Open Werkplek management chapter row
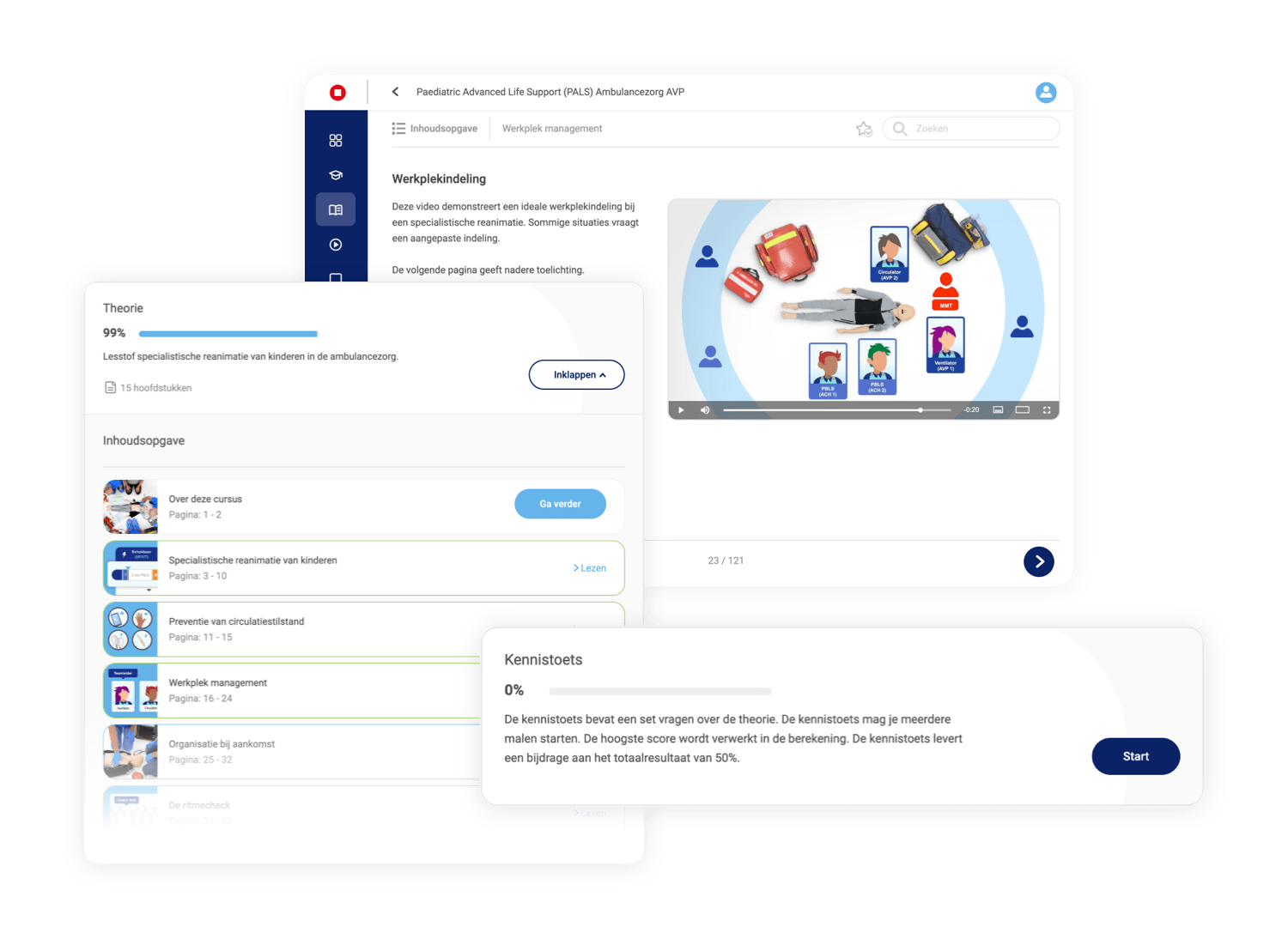The width and height of the screenshot is (1288, 927). point(292,691)
